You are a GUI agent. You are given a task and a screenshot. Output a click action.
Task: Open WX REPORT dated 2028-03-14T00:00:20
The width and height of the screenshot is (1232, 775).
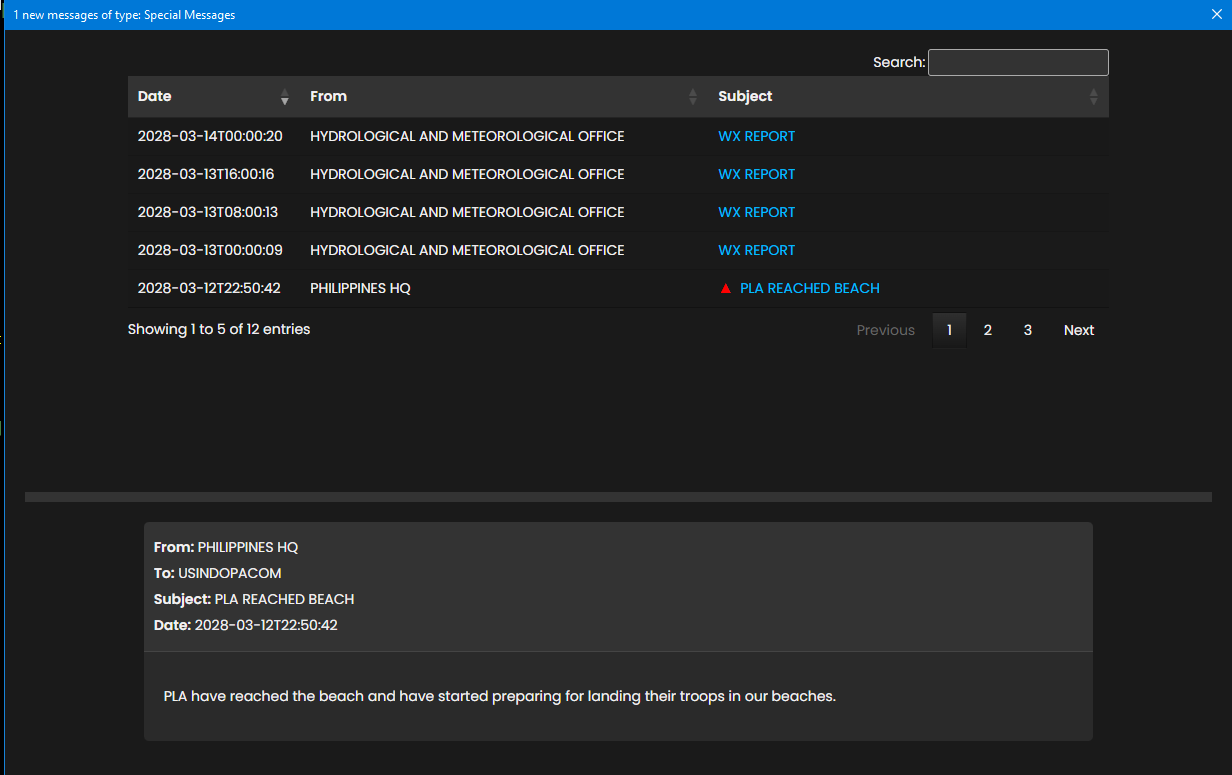[x=756, y=136]
